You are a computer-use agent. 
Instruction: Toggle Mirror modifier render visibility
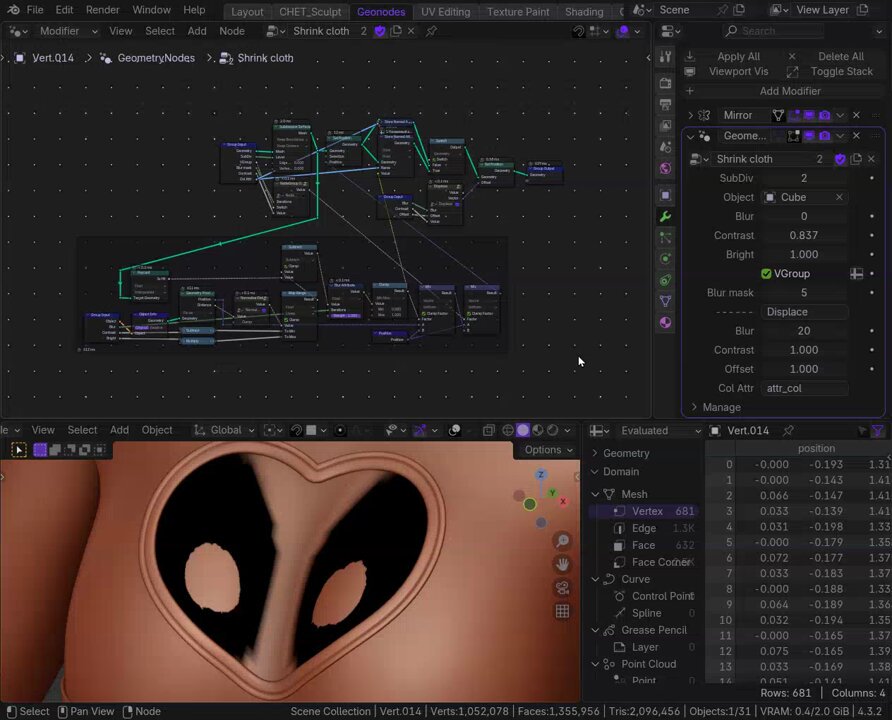click(x=824, y=115)
